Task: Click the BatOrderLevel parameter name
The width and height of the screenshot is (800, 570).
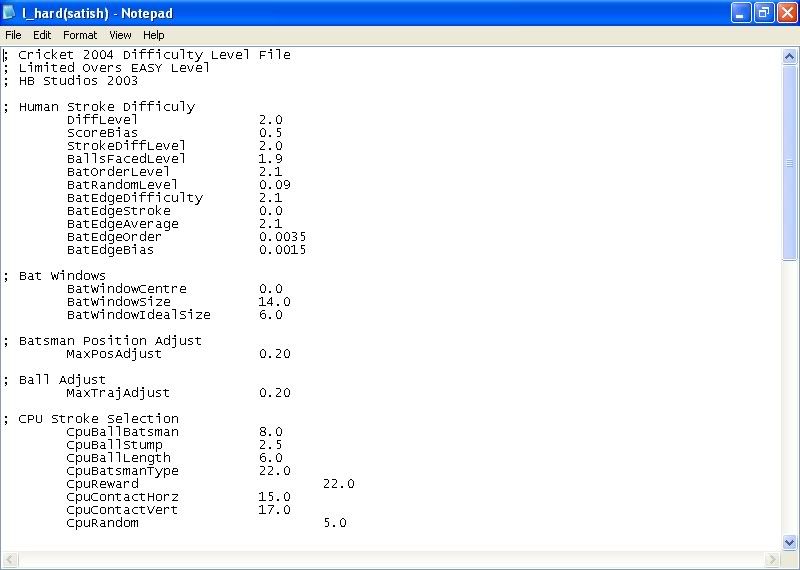Action: coord(118,172)
